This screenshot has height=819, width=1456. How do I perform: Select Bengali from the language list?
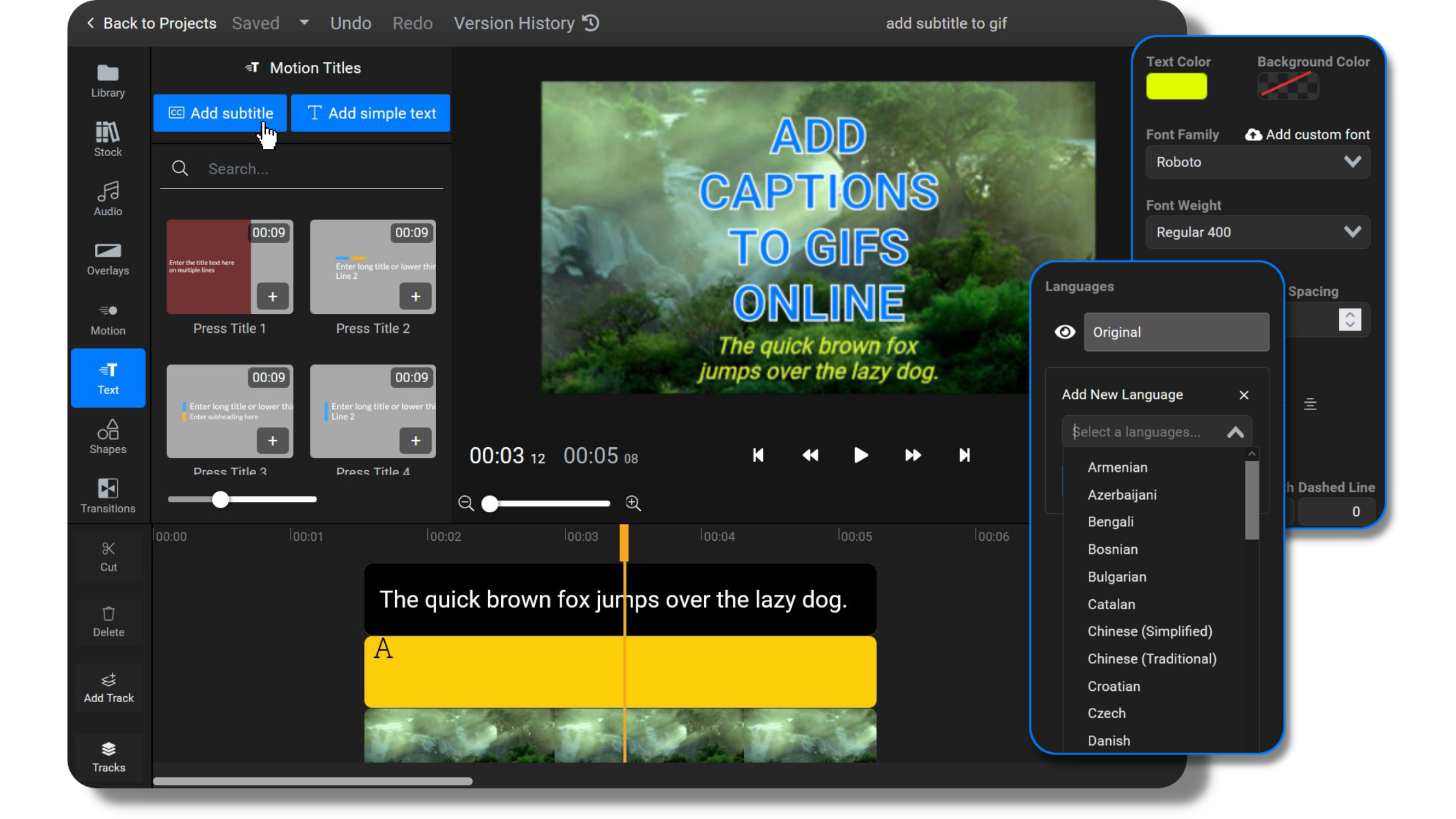[1110, 522]
